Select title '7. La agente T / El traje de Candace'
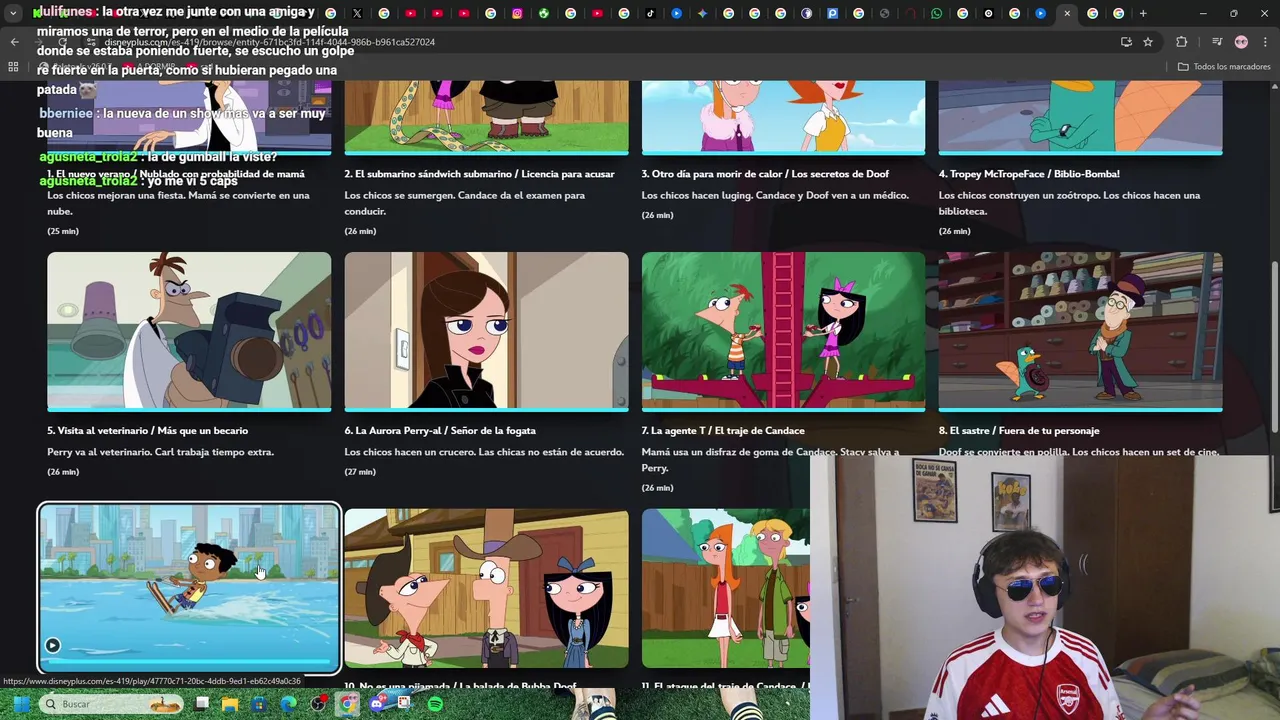The image size is (1280, 720). [x=723, y=431]
